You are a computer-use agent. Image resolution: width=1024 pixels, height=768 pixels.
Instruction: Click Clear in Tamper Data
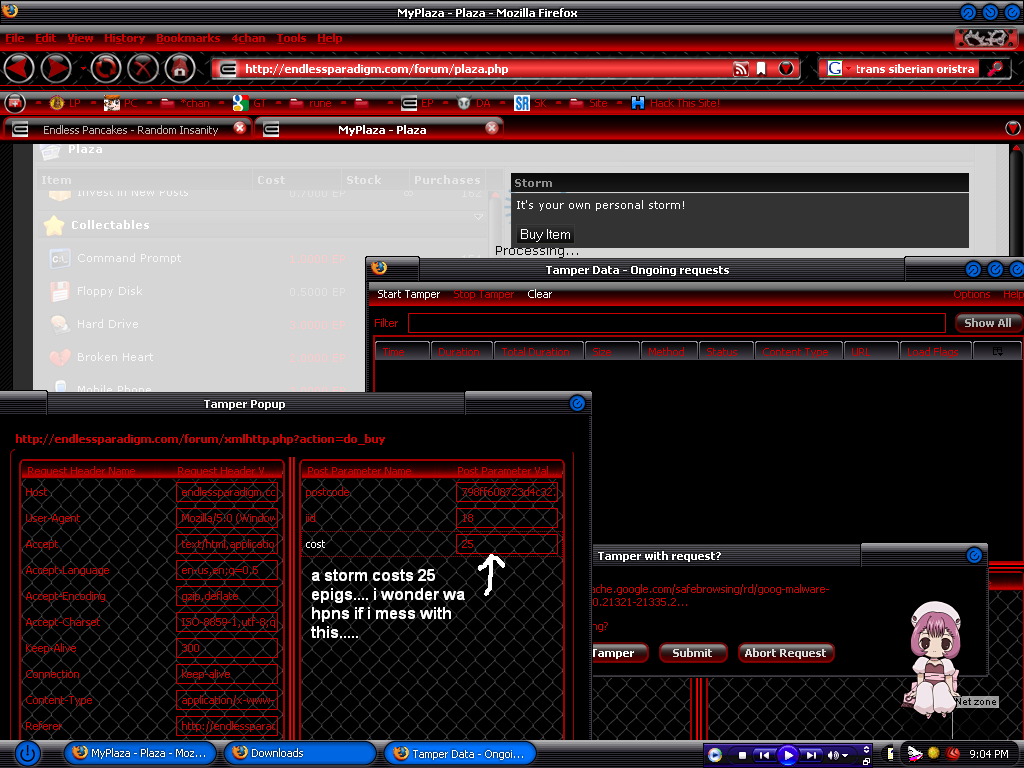[539, 295]
